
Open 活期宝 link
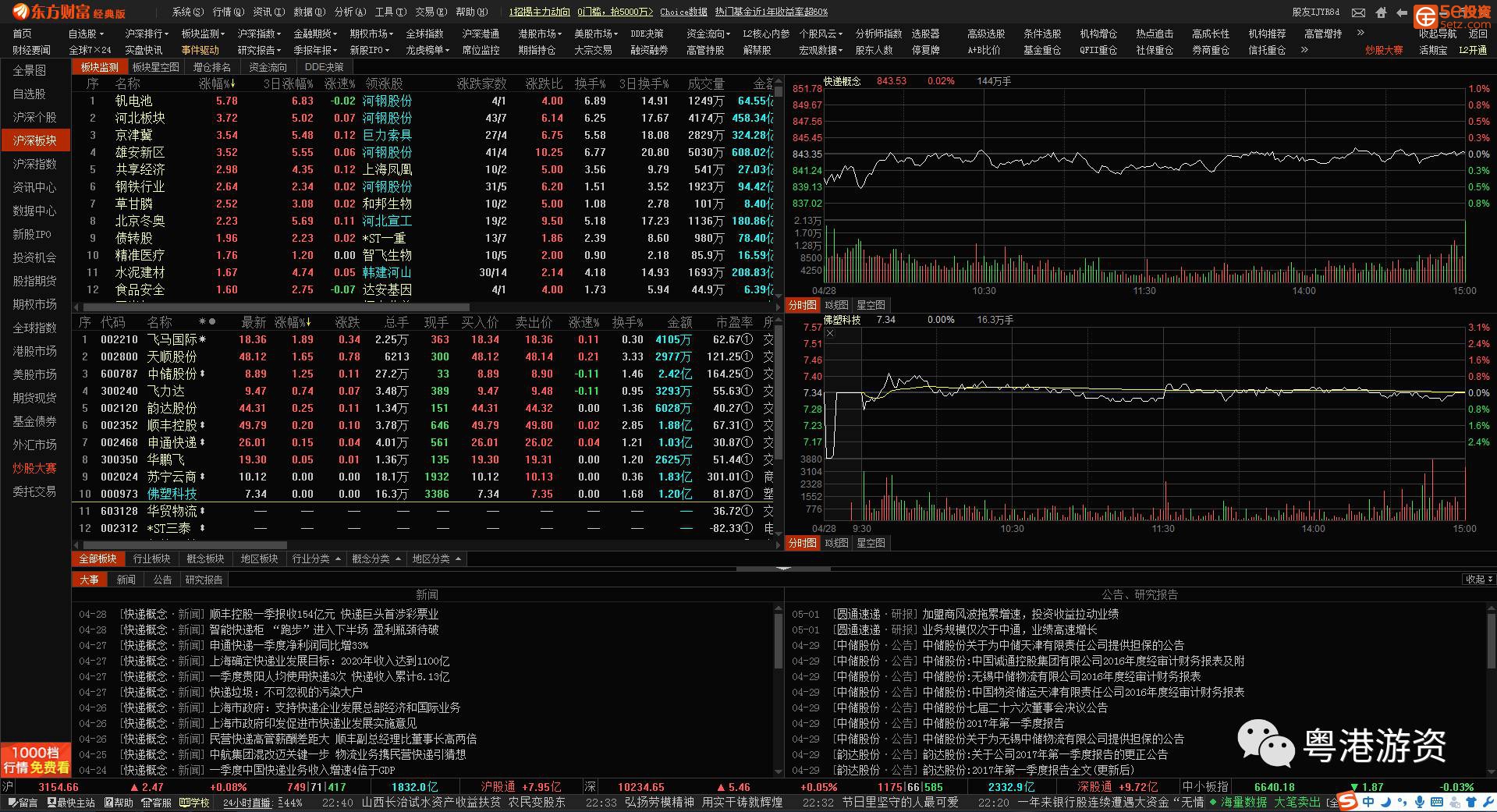pos(1433,50)
